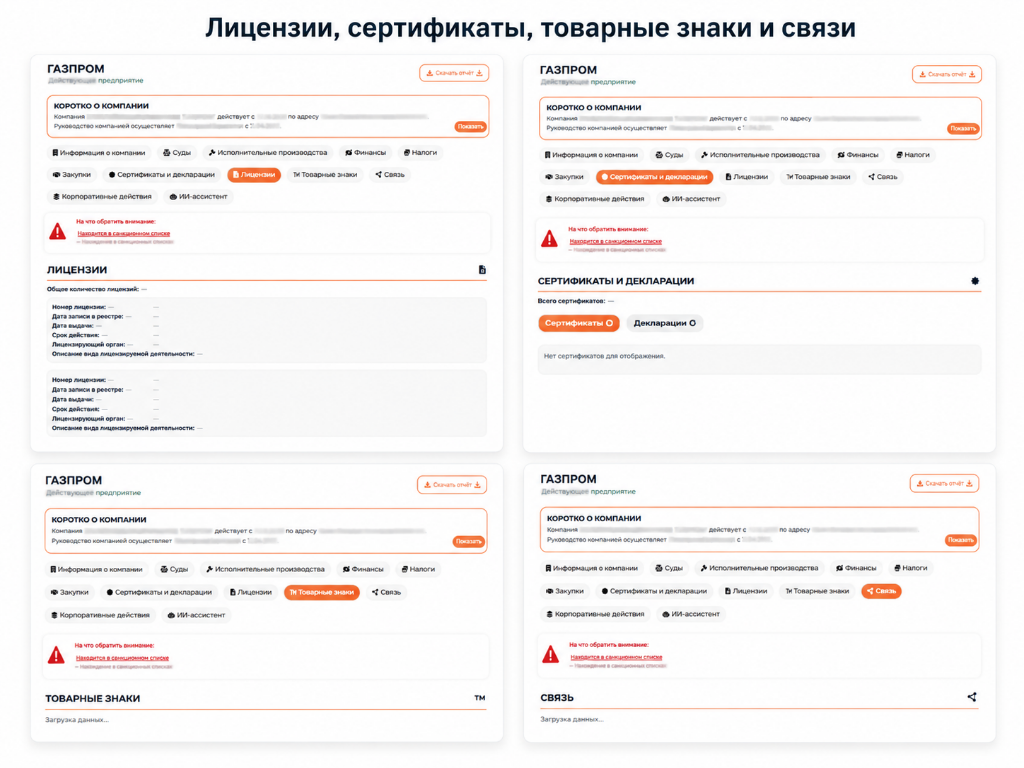This screenshot has height=768, width=1024.
Task: Open Суды tab in СЕРТИФИКАТЫ И ДЕКЛАРАЦИИ card
Action: tap(669, 155)
